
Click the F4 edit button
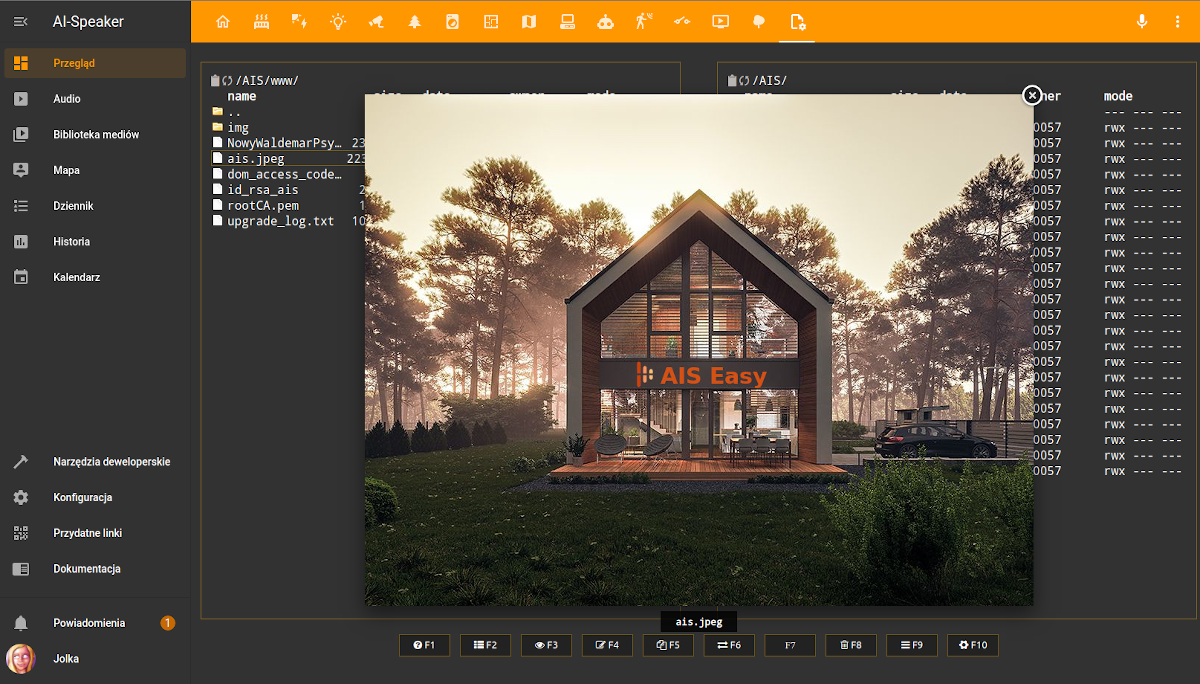coord(607,645)
